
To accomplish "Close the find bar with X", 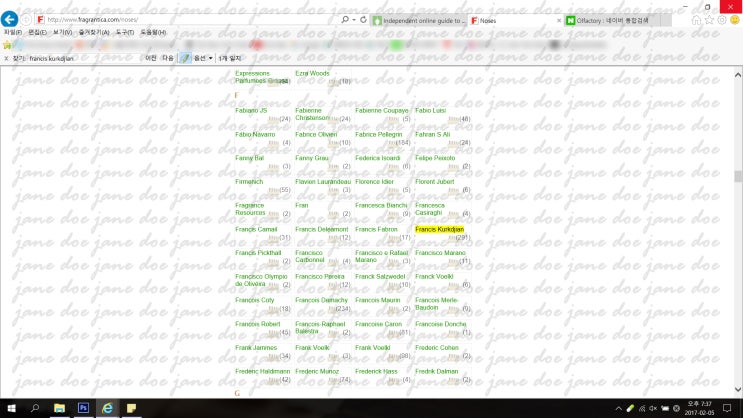I will [6, 58].
